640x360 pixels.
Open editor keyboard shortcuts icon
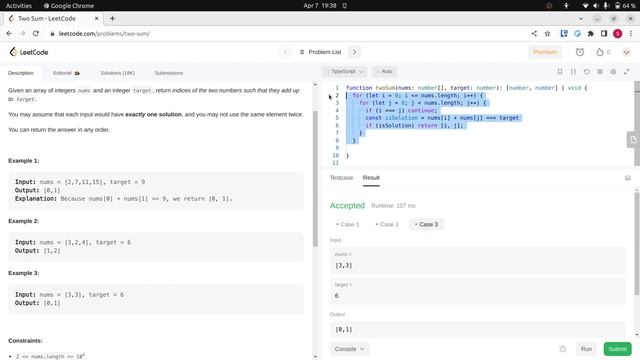point(600,71)
